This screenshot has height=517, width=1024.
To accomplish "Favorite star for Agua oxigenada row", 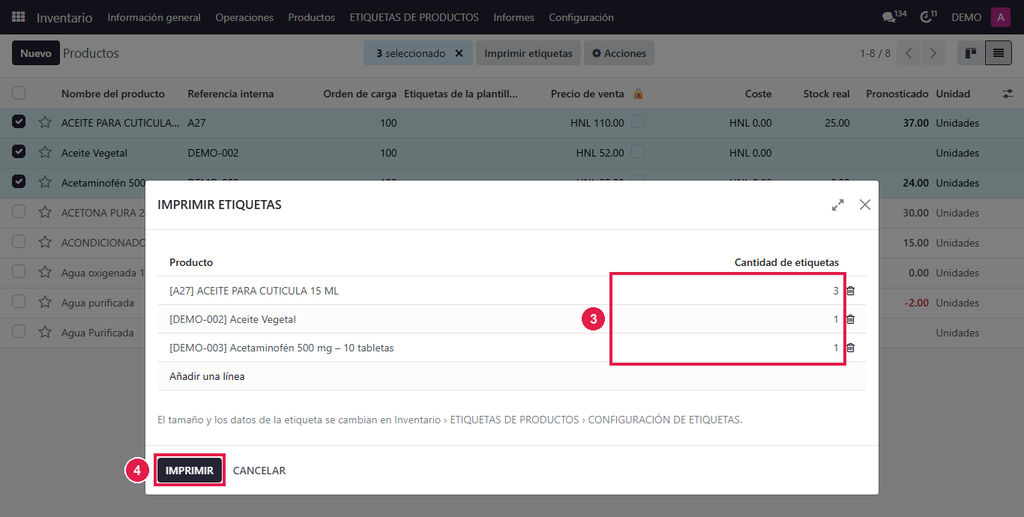I will pos(44,272).
